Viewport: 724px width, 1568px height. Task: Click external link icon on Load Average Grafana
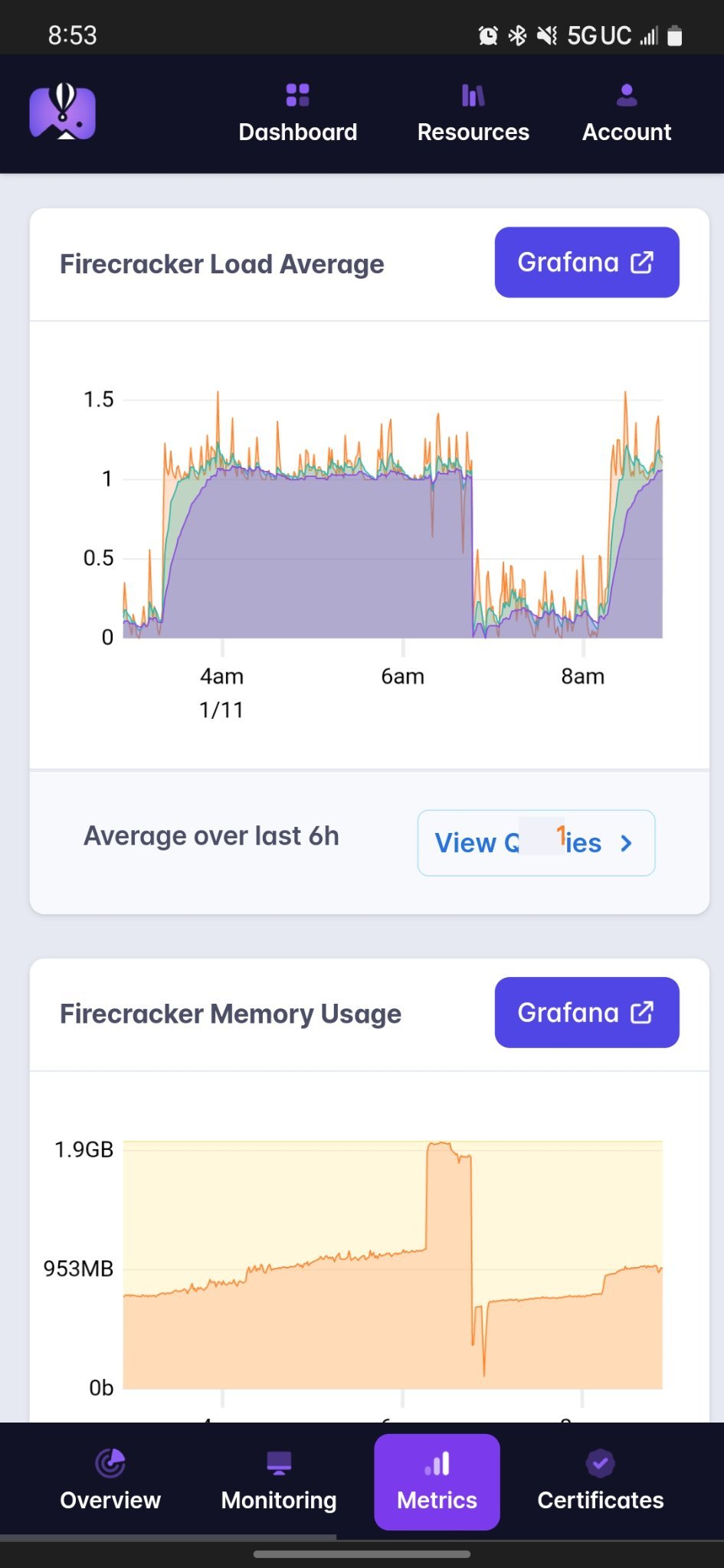[x=642, y=263]
